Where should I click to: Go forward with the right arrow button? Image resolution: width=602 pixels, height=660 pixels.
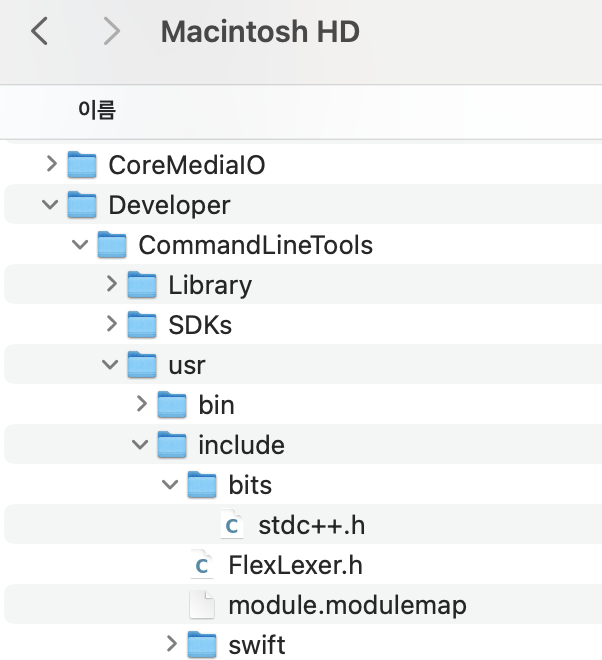(x=112, y=31)
